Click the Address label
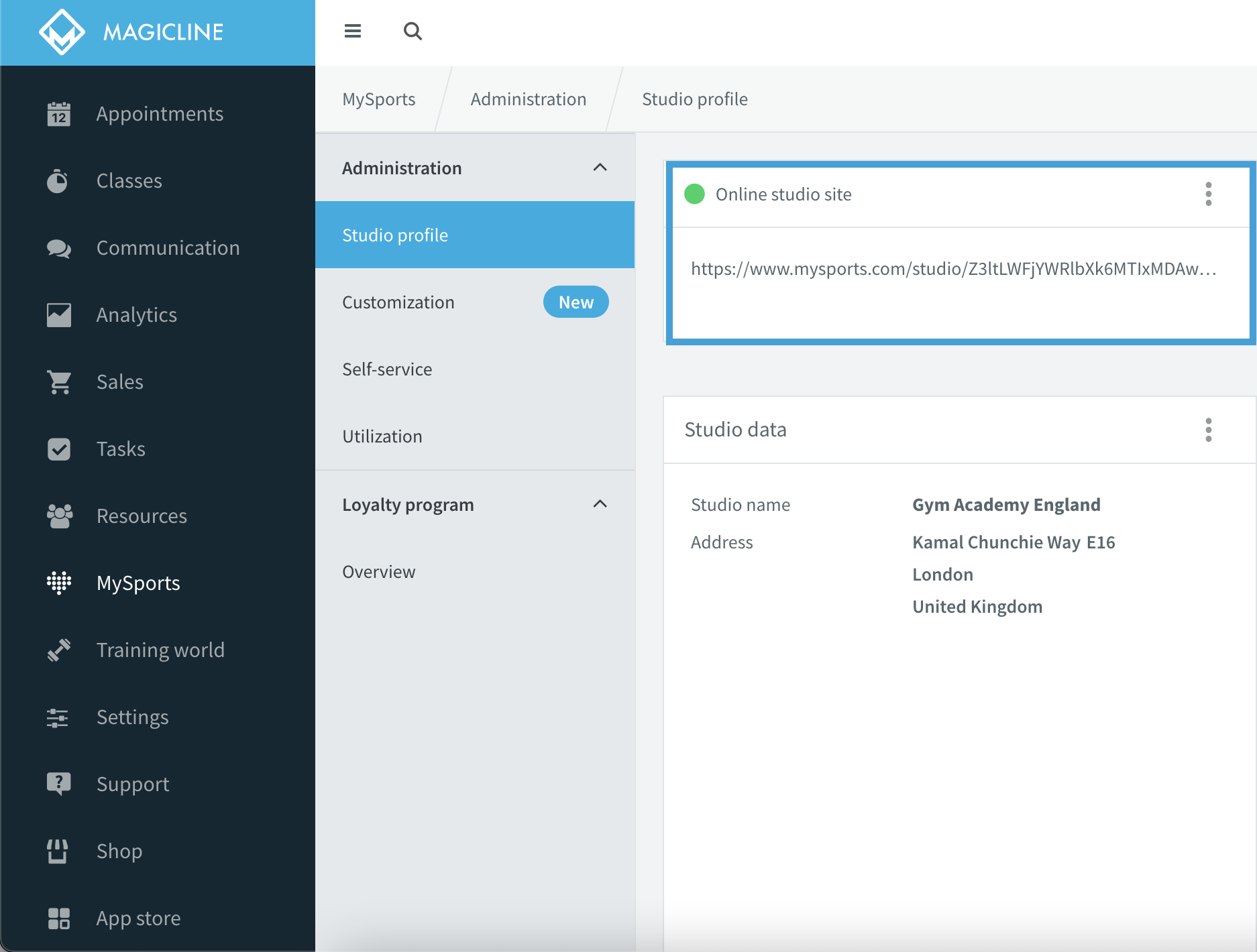The image size is (1257, 952). tap(722, 542)
